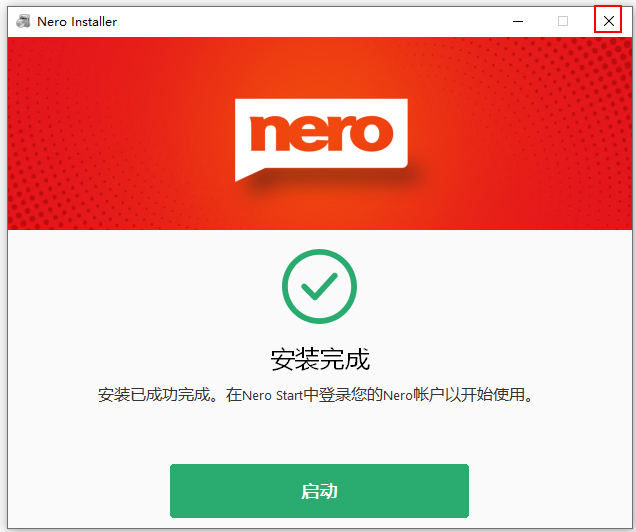
Task: Click the empty title bar area beside the minimize button
Action: [x=308, y=21]
